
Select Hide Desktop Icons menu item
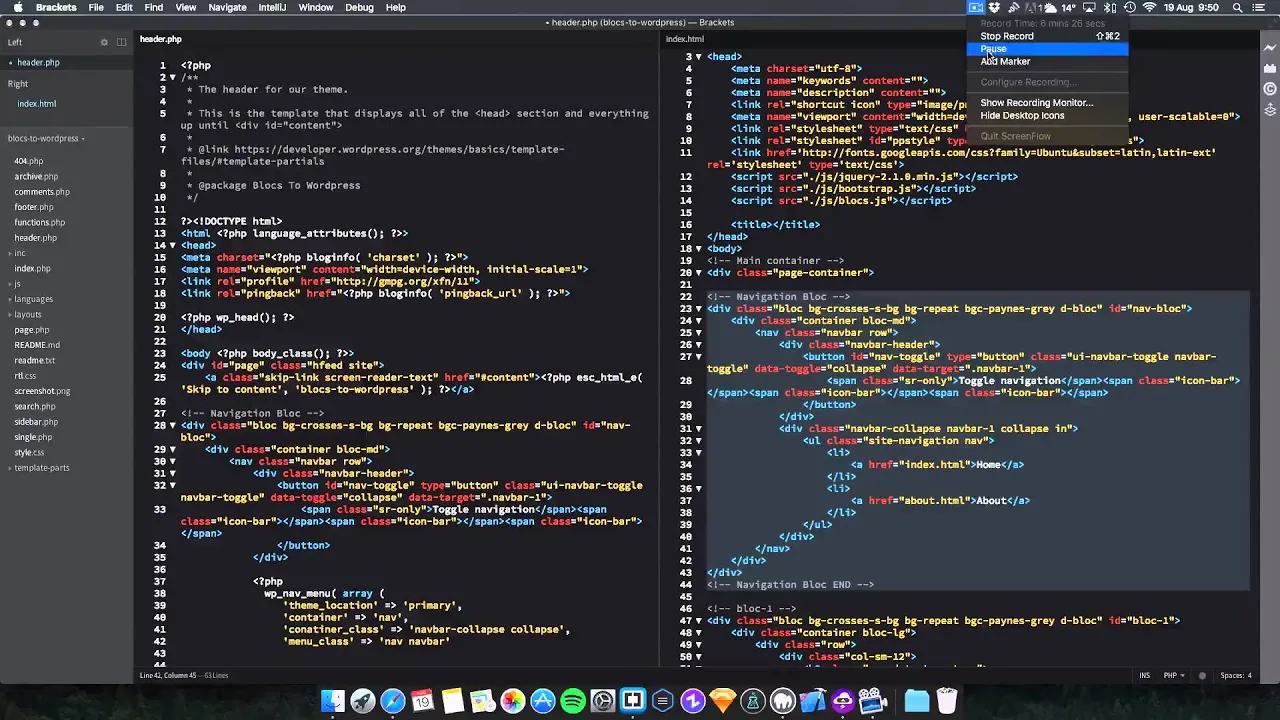click(1047, 116)
